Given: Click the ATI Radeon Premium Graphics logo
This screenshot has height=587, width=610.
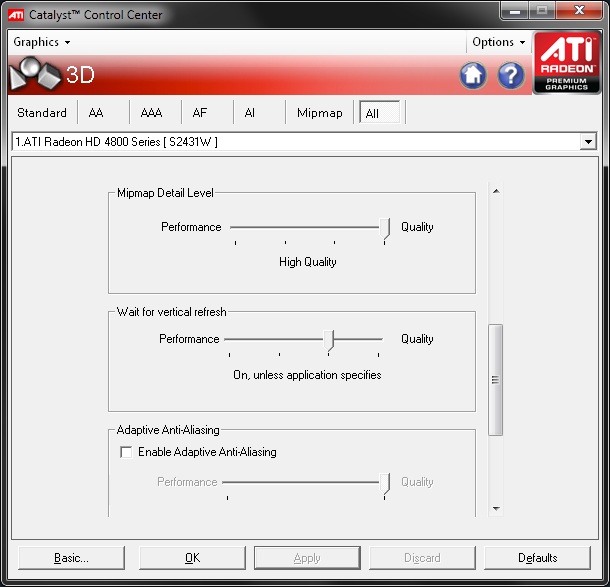Looking at the screenshot, I should click(x=566, y=63).
